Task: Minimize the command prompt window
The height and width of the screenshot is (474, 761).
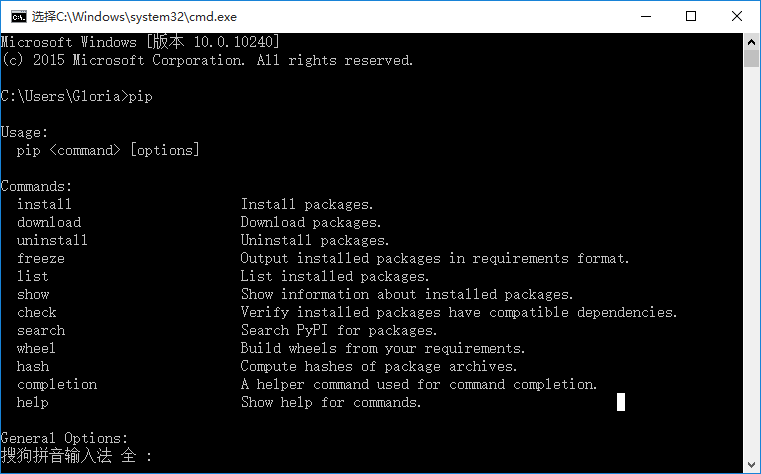Action: click(x=646, y=16)
